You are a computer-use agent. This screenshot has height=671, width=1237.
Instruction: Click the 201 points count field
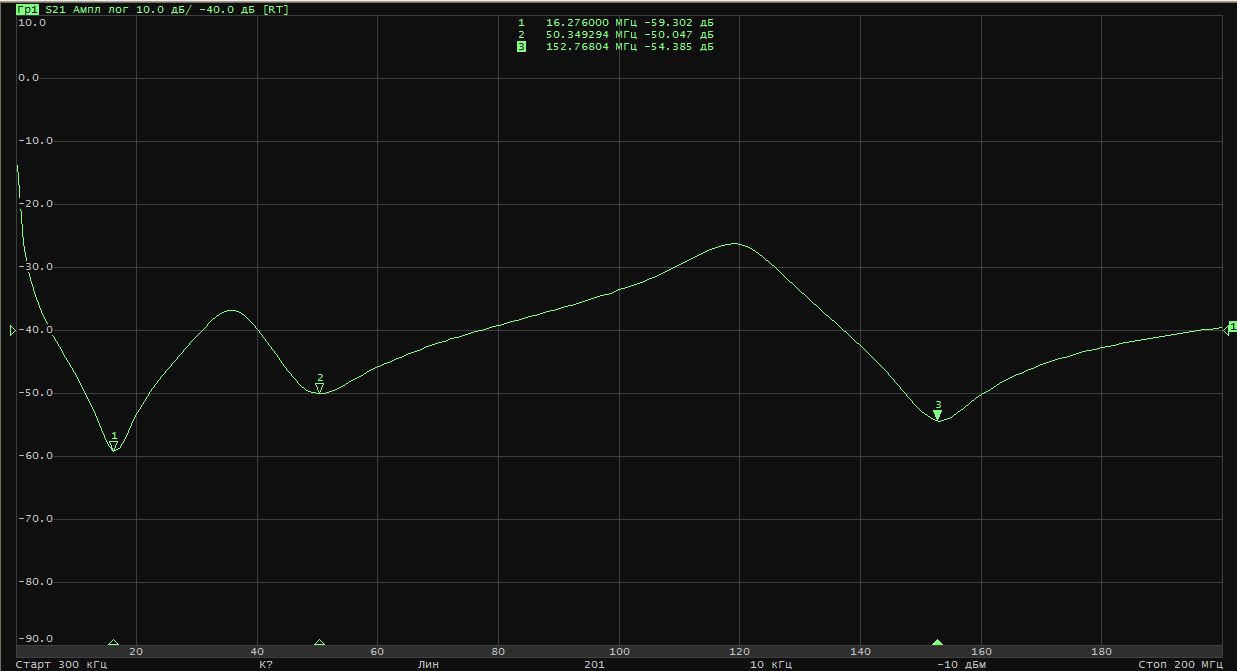(x=594, y=664)
